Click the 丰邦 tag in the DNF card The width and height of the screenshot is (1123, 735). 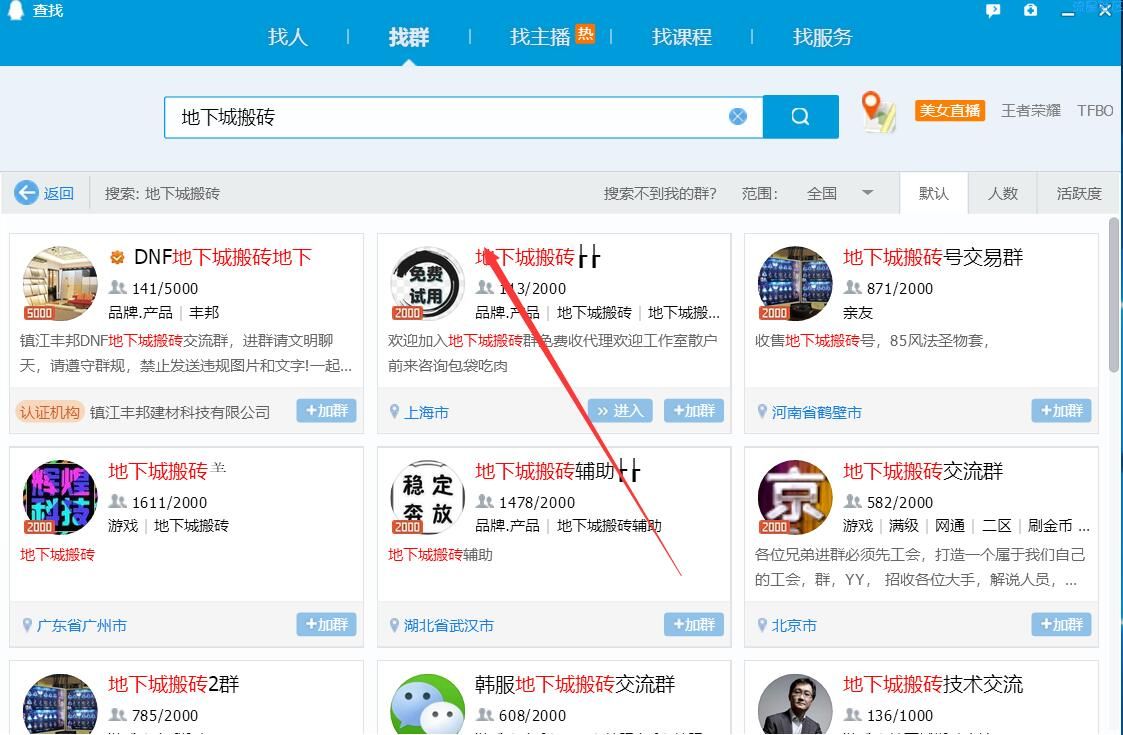point(204,312)
